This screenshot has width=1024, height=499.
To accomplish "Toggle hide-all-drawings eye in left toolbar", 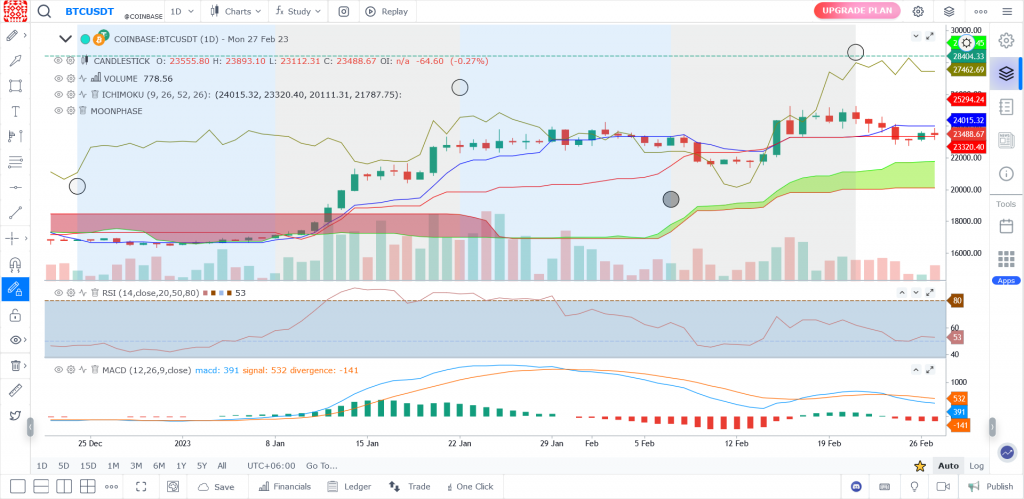I will tap(16, 340).
